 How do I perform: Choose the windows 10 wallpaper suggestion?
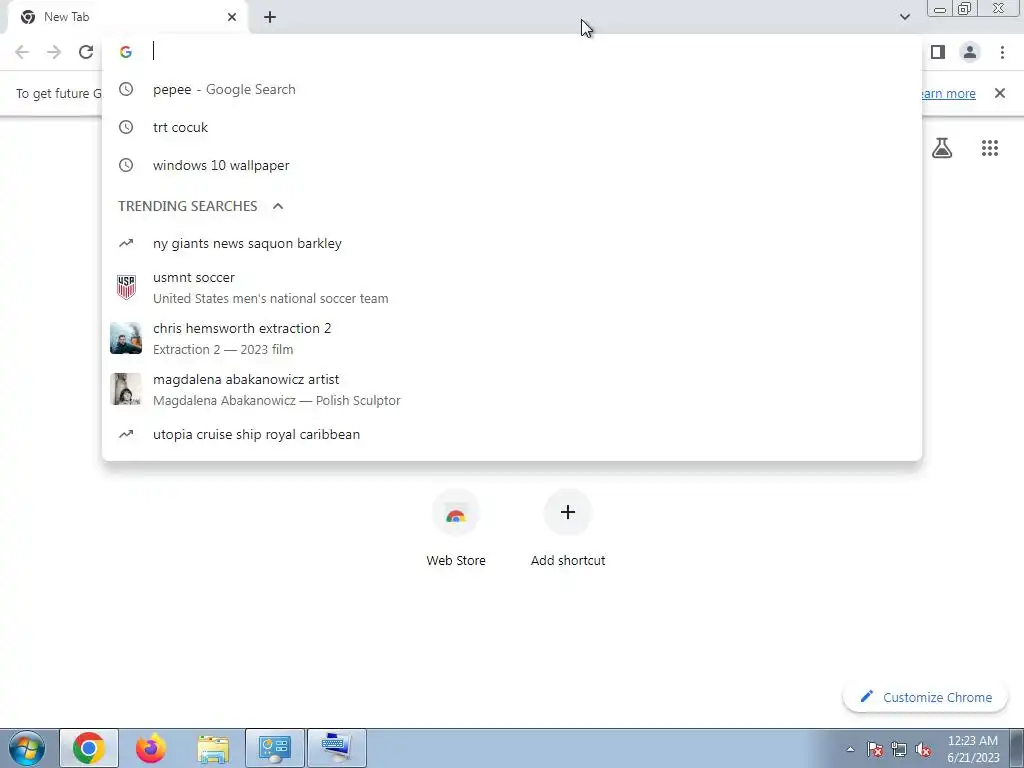pyautogui.click(x=512, y=165)
